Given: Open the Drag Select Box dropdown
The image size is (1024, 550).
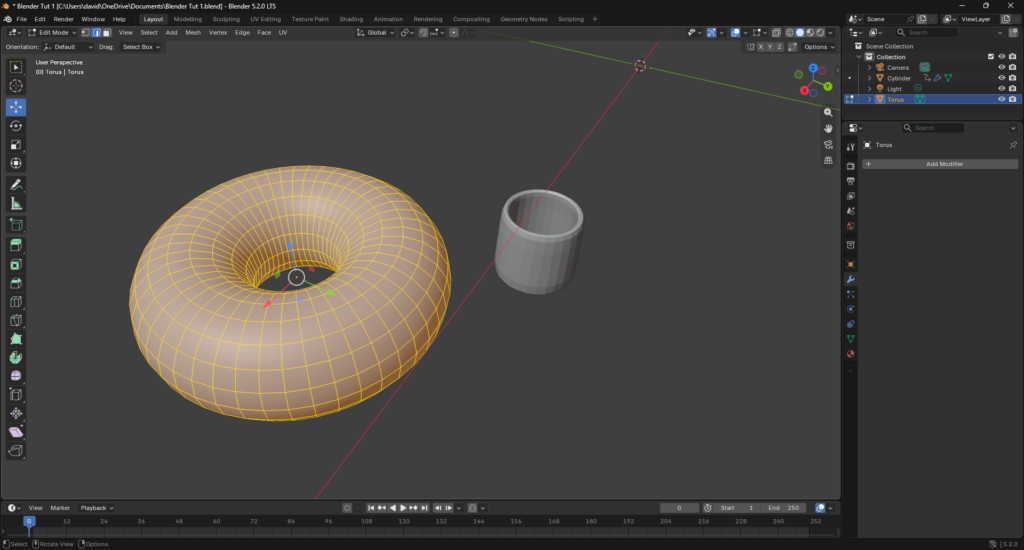Looking at the screenshot, I should point(140,47).
